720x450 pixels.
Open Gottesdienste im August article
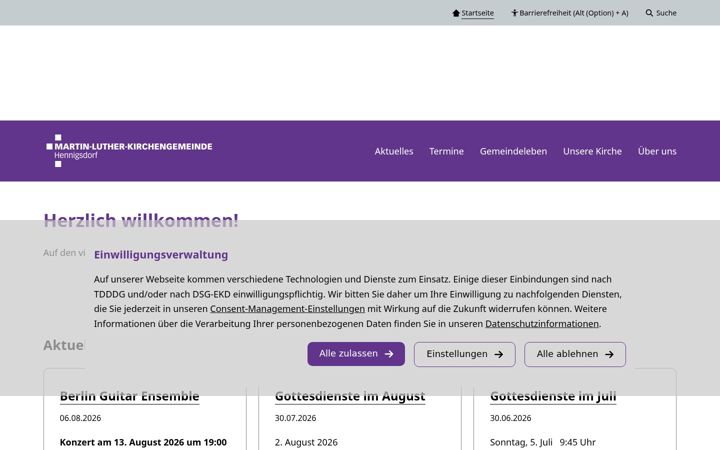pyautogui.click(x=350, y=396)
